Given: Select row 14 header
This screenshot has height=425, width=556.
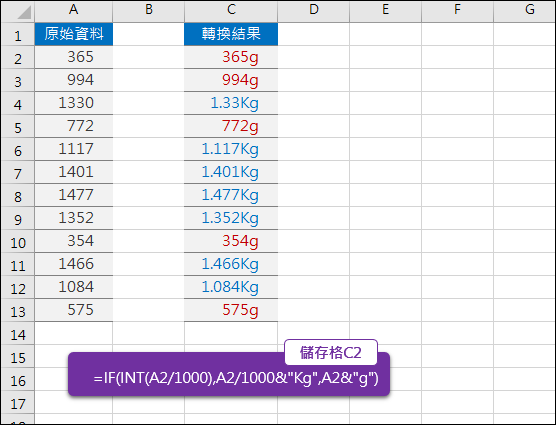Looking at the screenshot, I should pyautogui.click(x=17, y=334).
